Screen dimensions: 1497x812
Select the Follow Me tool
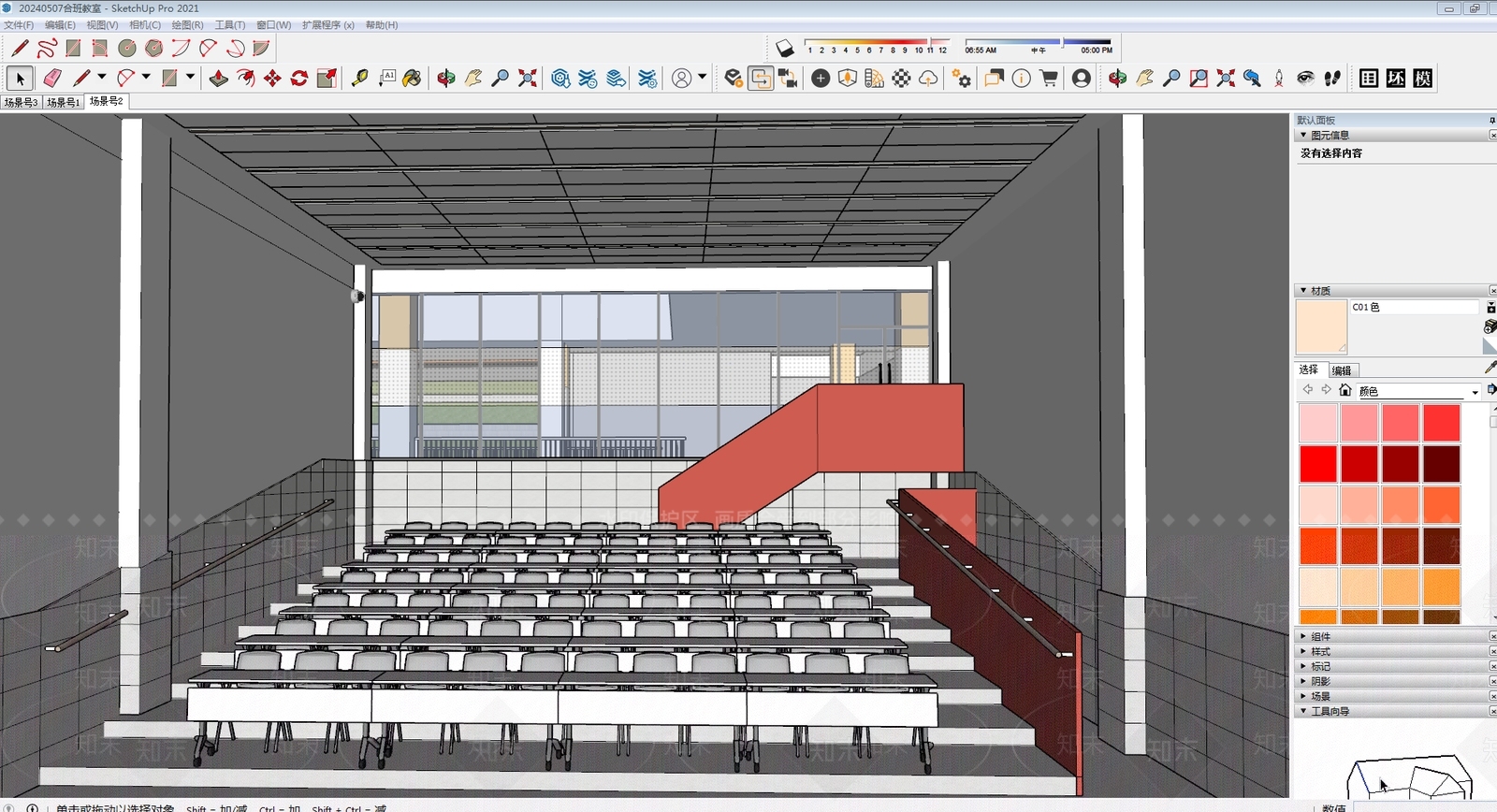click(x=245, y=79)
